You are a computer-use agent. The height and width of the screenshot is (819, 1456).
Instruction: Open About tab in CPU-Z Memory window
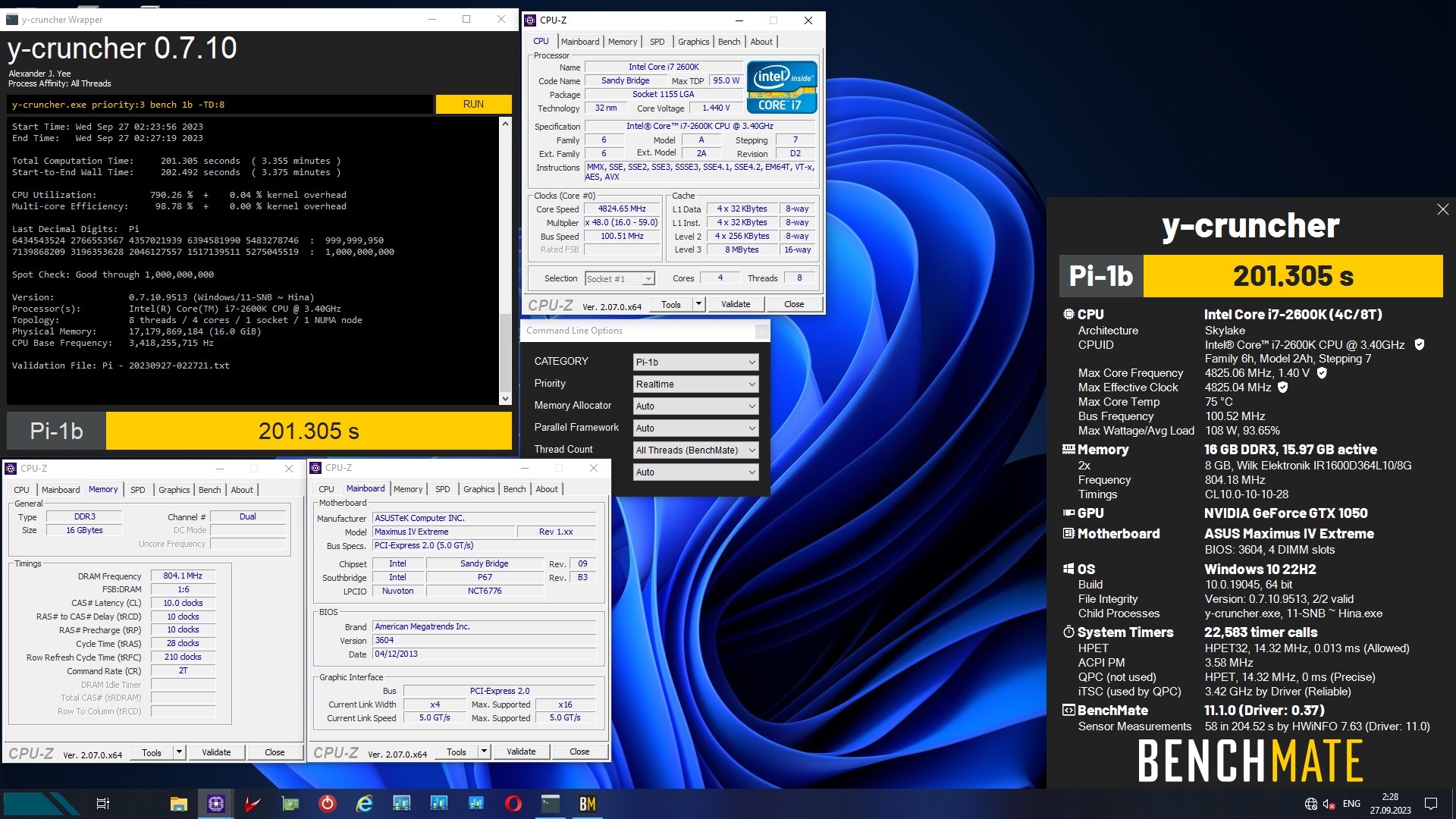pyautogui.click(x=242, y=490)
